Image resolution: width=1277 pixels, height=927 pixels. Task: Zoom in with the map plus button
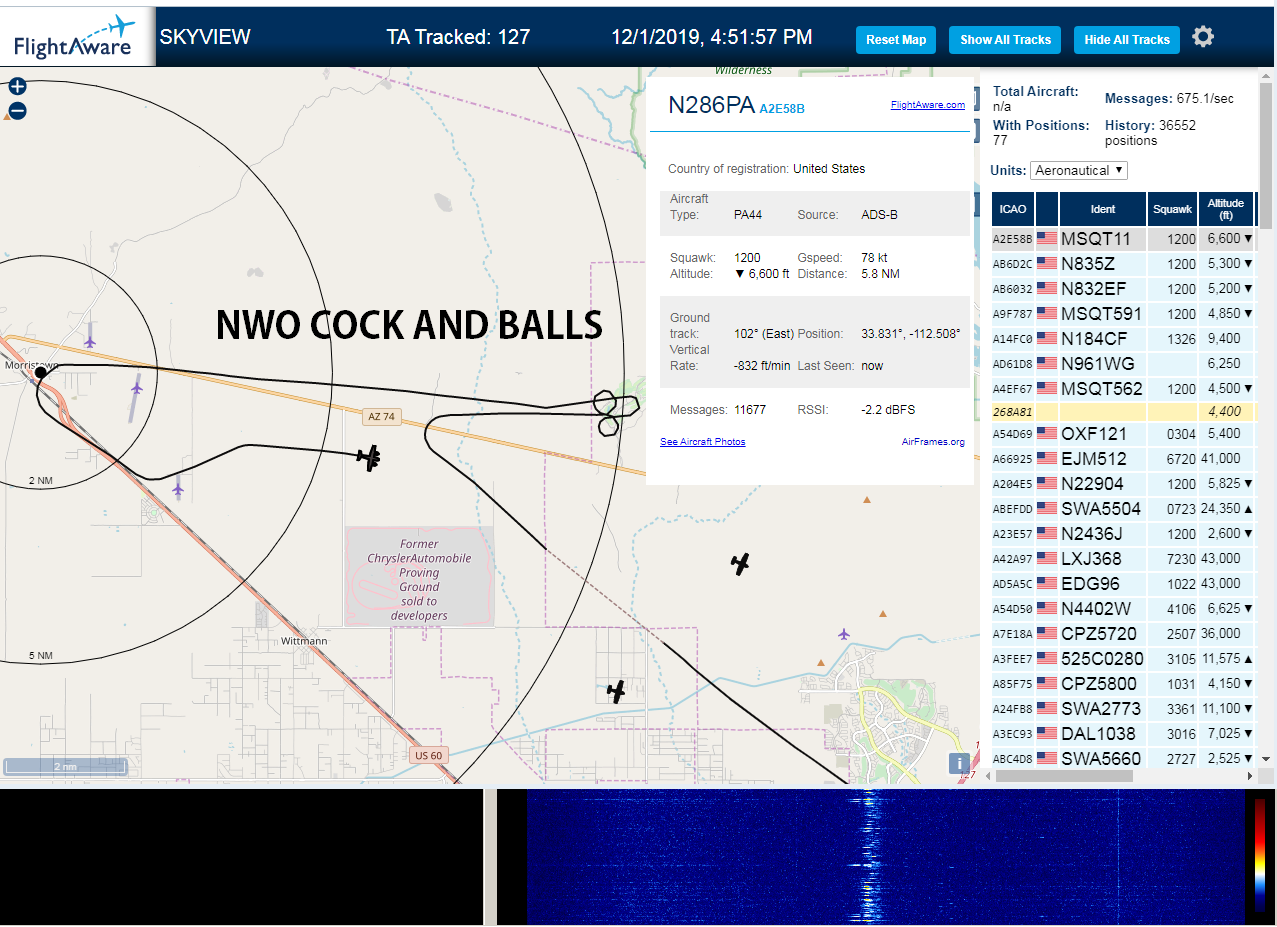coord(17,87)
